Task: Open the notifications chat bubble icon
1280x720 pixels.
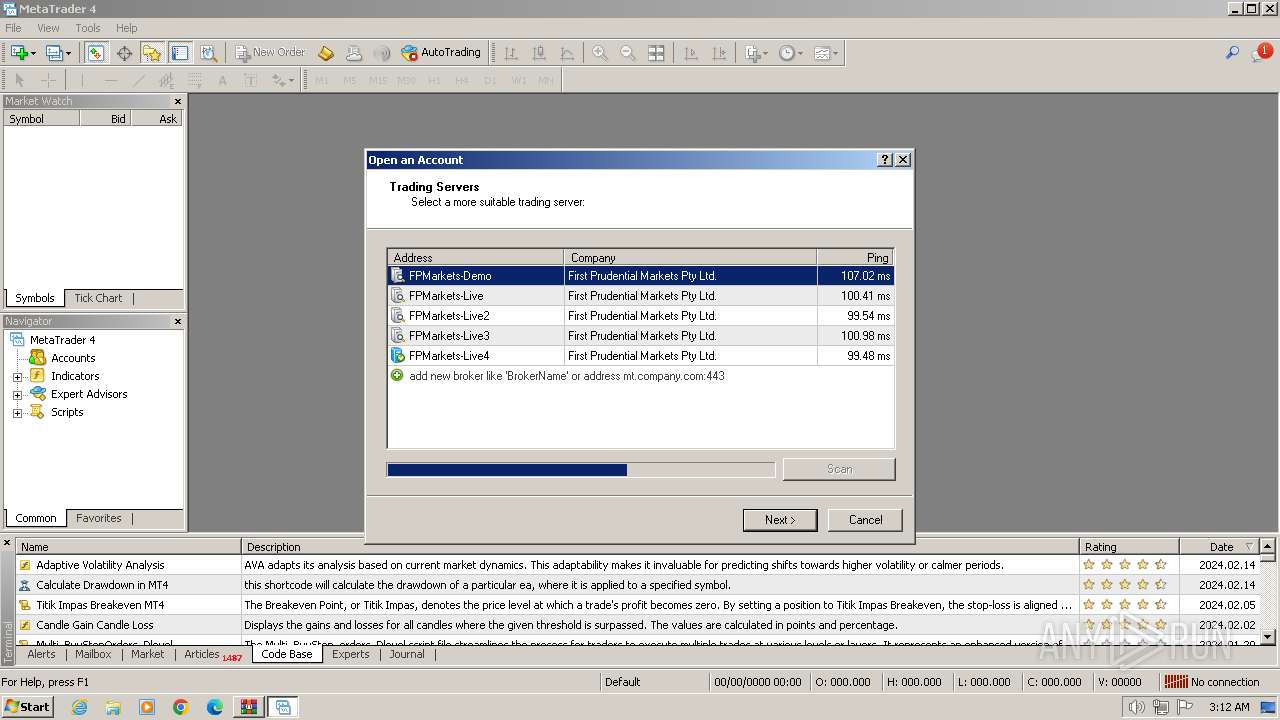Action: coord(1261,53)
